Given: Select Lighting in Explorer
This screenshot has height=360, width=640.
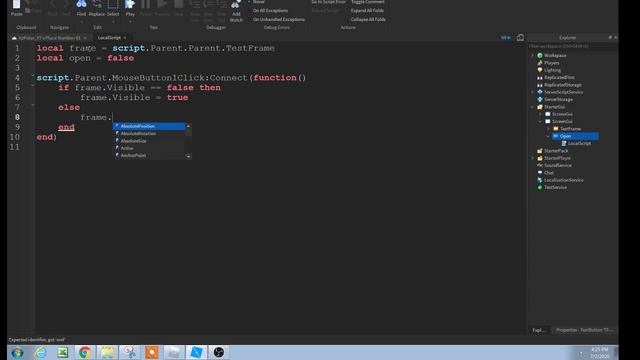Looking at the screenshot, I should click(x=552, y=70).
